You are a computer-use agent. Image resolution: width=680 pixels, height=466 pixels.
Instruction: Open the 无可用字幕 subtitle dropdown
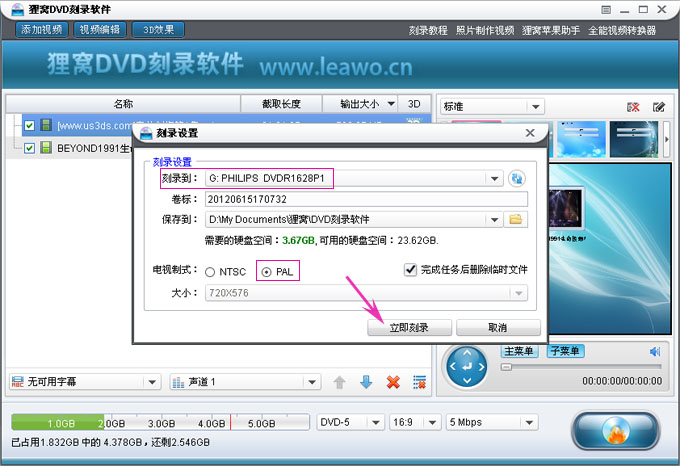[x=152, y=382]
